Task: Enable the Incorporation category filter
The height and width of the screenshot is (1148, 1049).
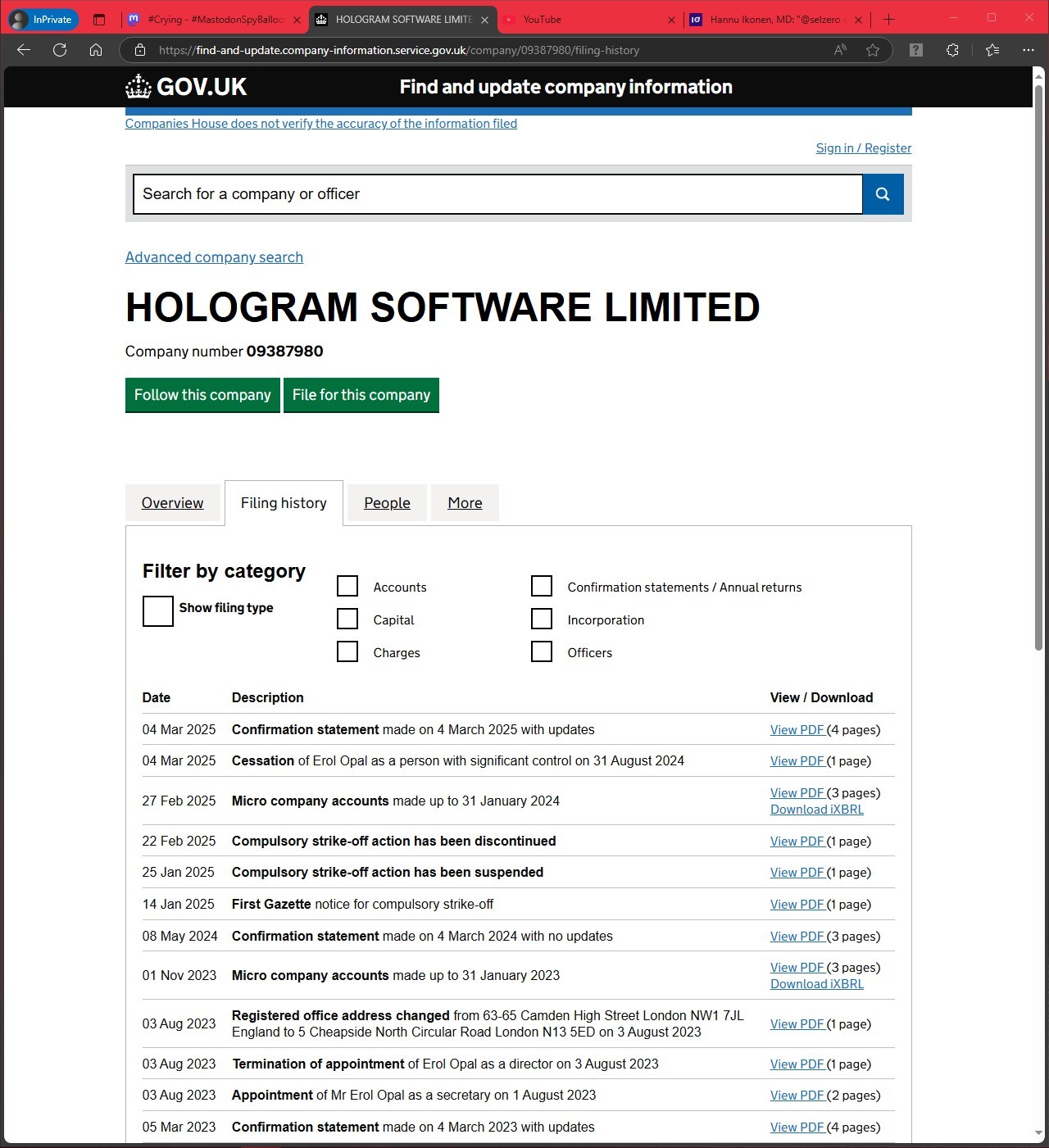Action: [x=542, y=619]
